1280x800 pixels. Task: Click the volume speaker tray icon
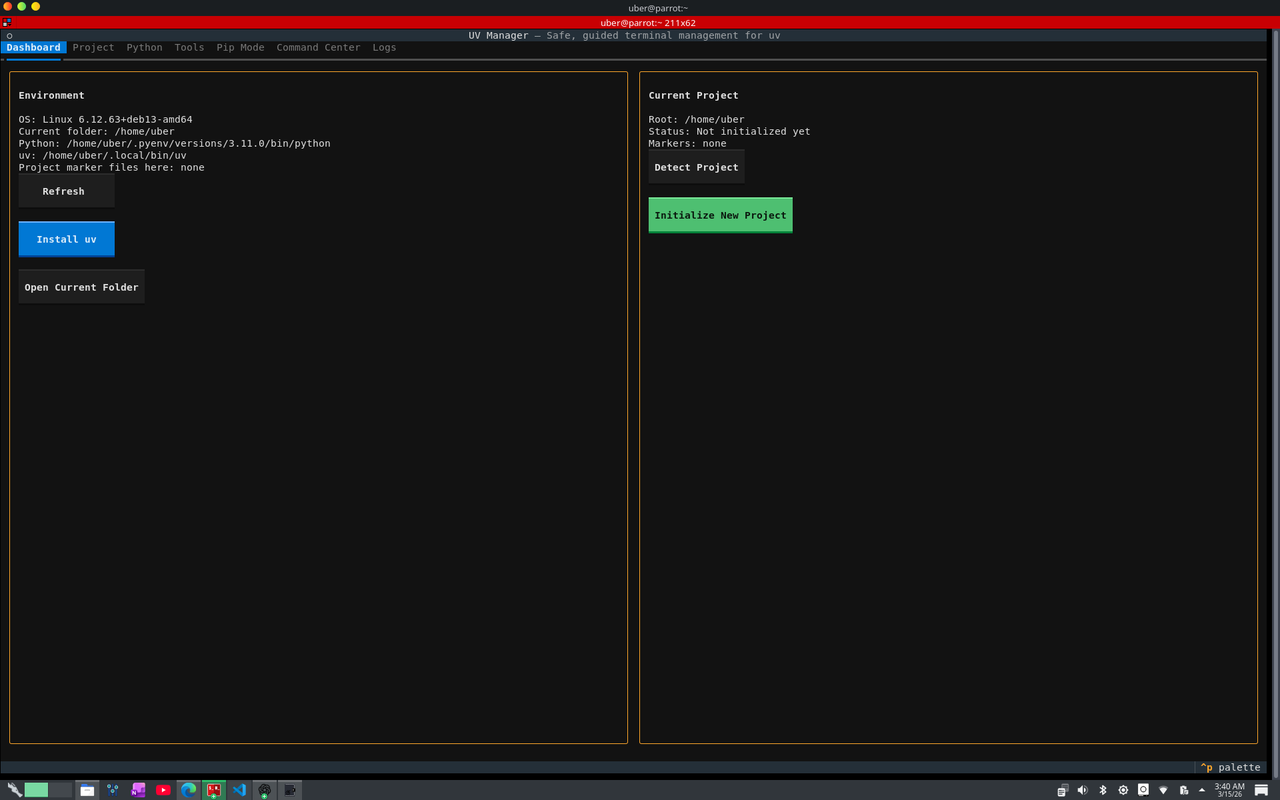(1083, 790)
